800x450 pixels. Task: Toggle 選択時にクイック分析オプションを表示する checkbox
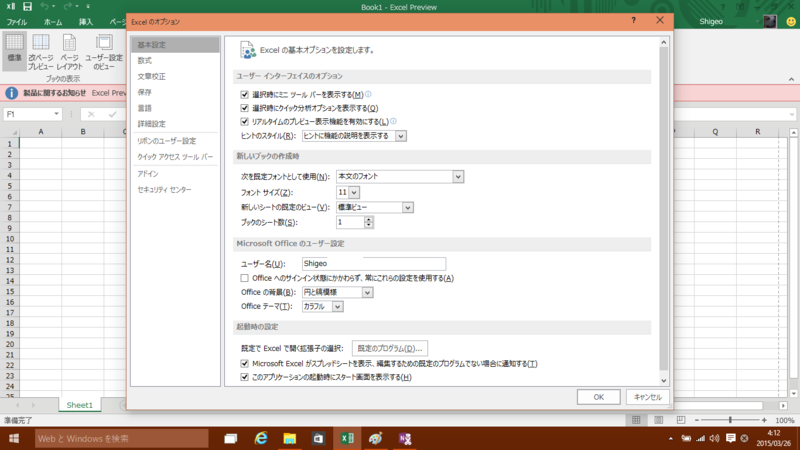click(244, 108)
